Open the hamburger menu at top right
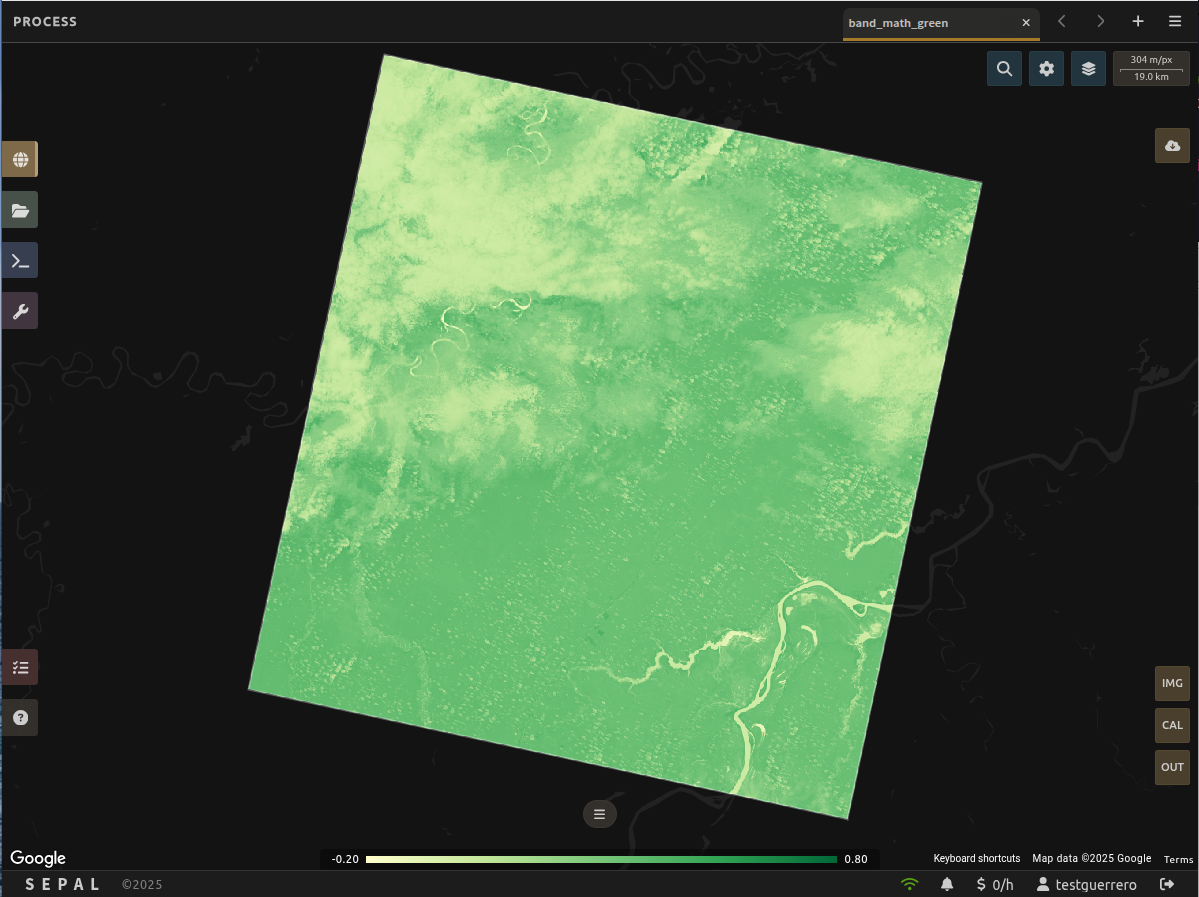 1175,22
